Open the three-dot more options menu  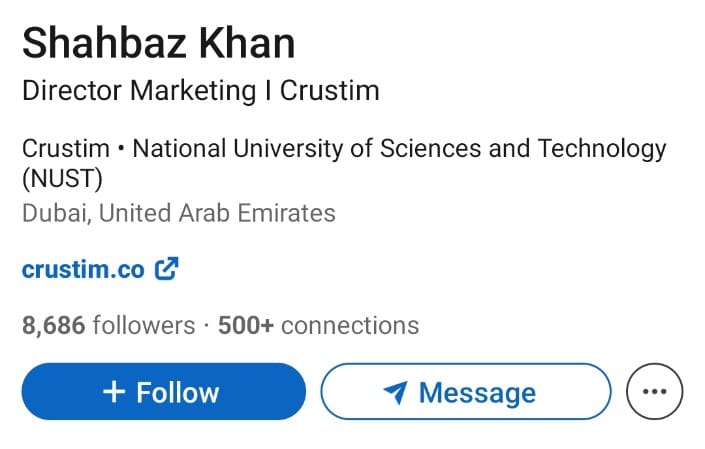point(654,392)
